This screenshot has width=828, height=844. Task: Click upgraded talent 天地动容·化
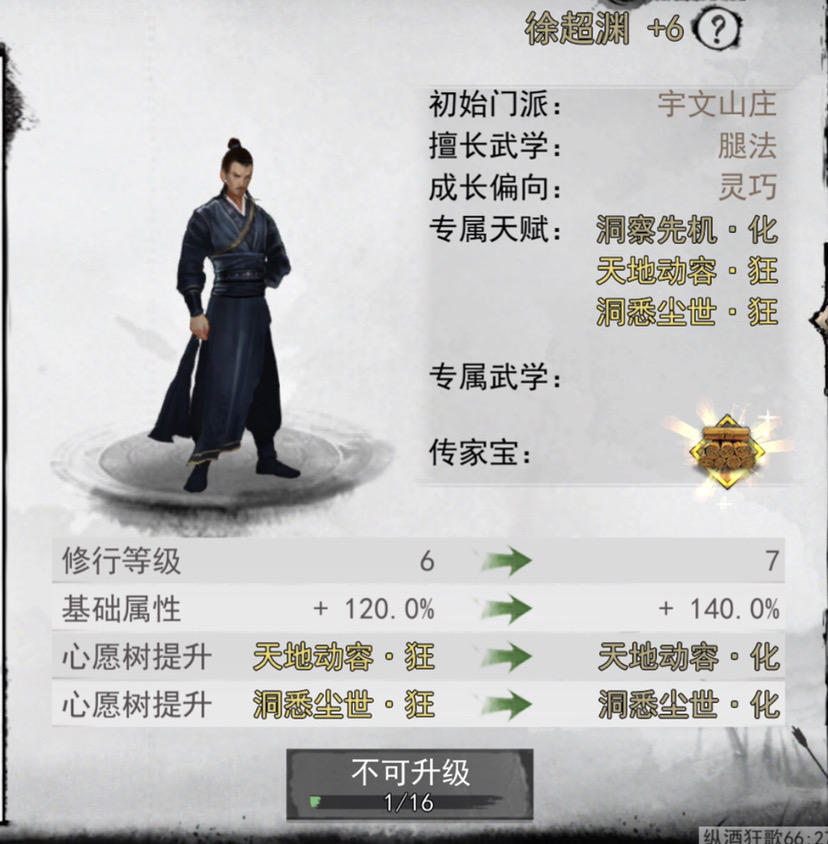pyautogui.click(x=689, y=657)
